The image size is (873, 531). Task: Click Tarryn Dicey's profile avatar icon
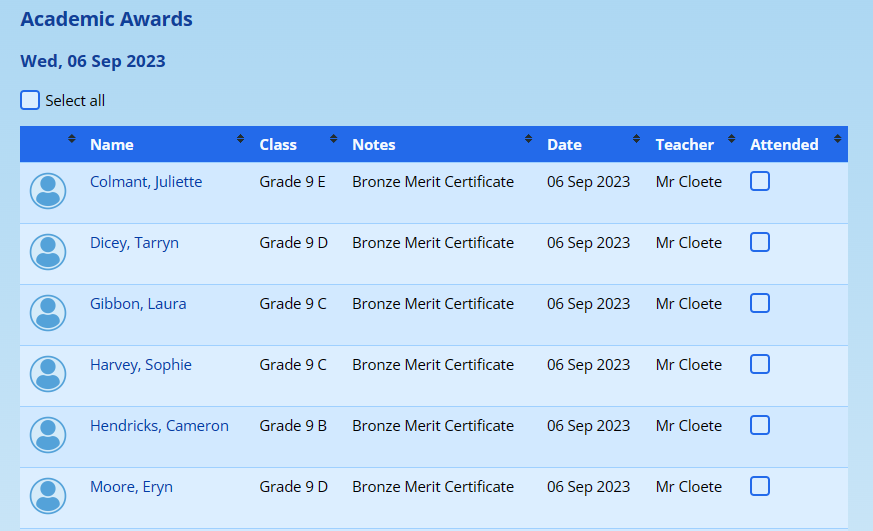48,252
